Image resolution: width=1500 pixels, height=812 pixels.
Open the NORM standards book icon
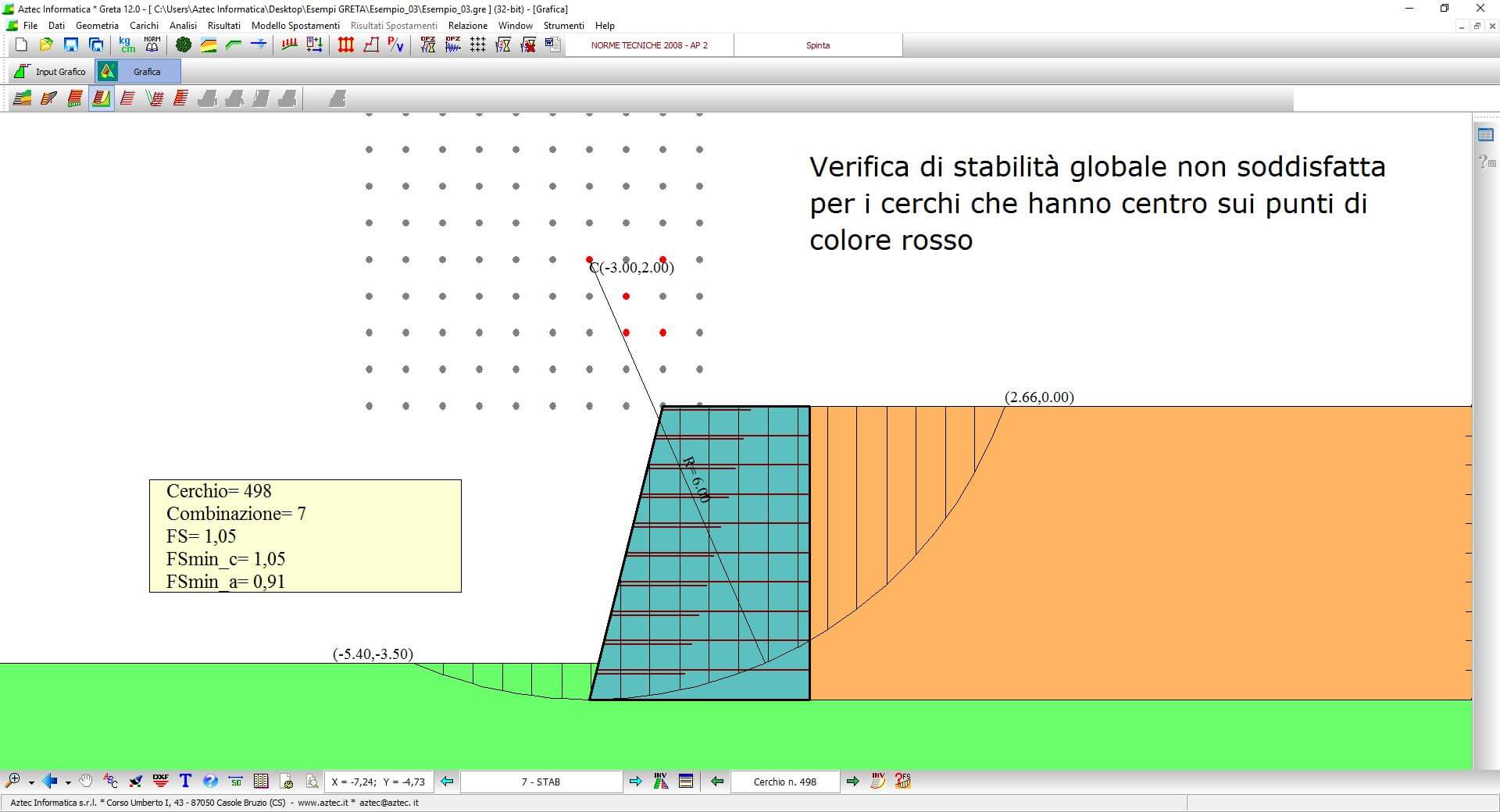click(152, 45)
